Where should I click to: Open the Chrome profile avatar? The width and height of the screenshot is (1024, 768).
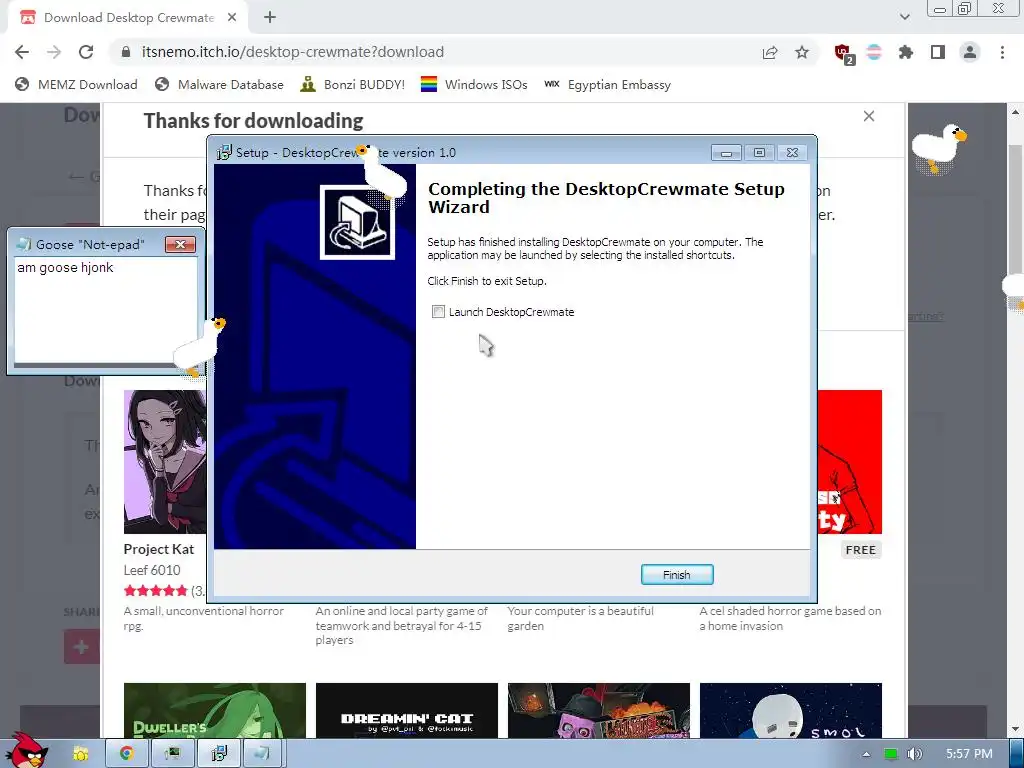pyautogui.click(x=970, y=52)
